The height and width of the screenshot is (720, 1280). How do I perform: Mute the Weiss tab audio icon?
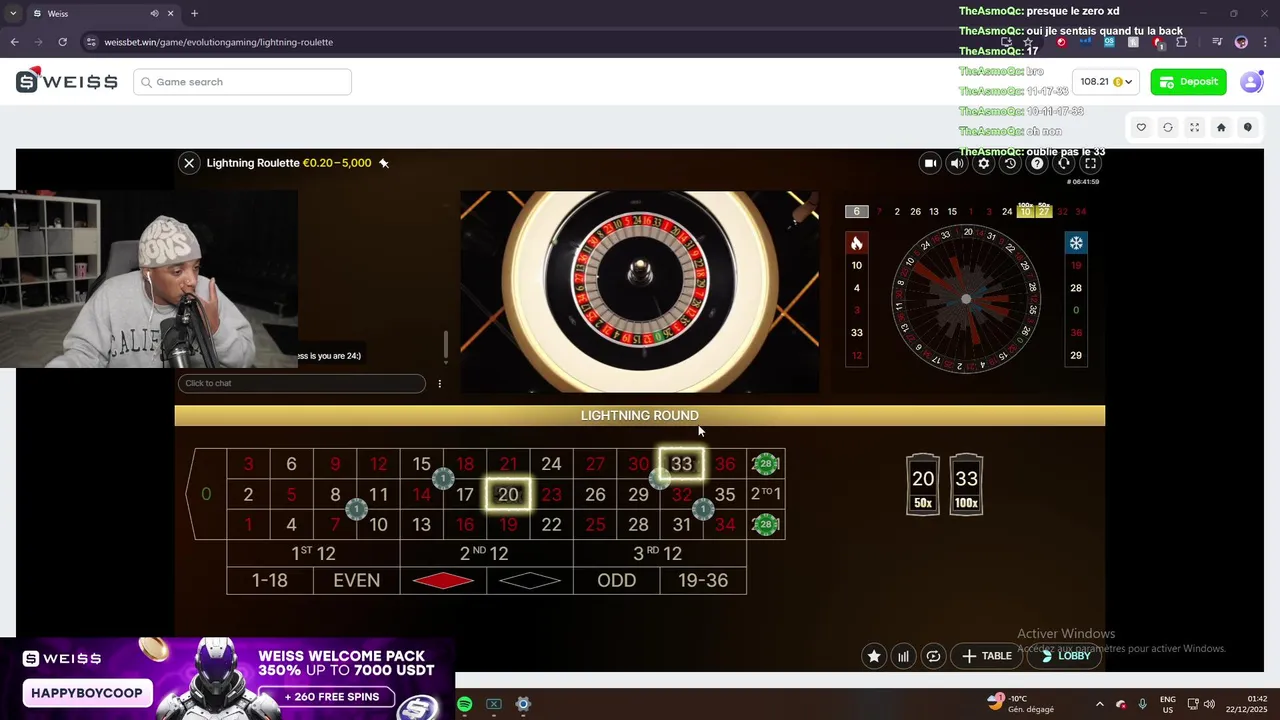pyautogui.click(x=154, y=13)
